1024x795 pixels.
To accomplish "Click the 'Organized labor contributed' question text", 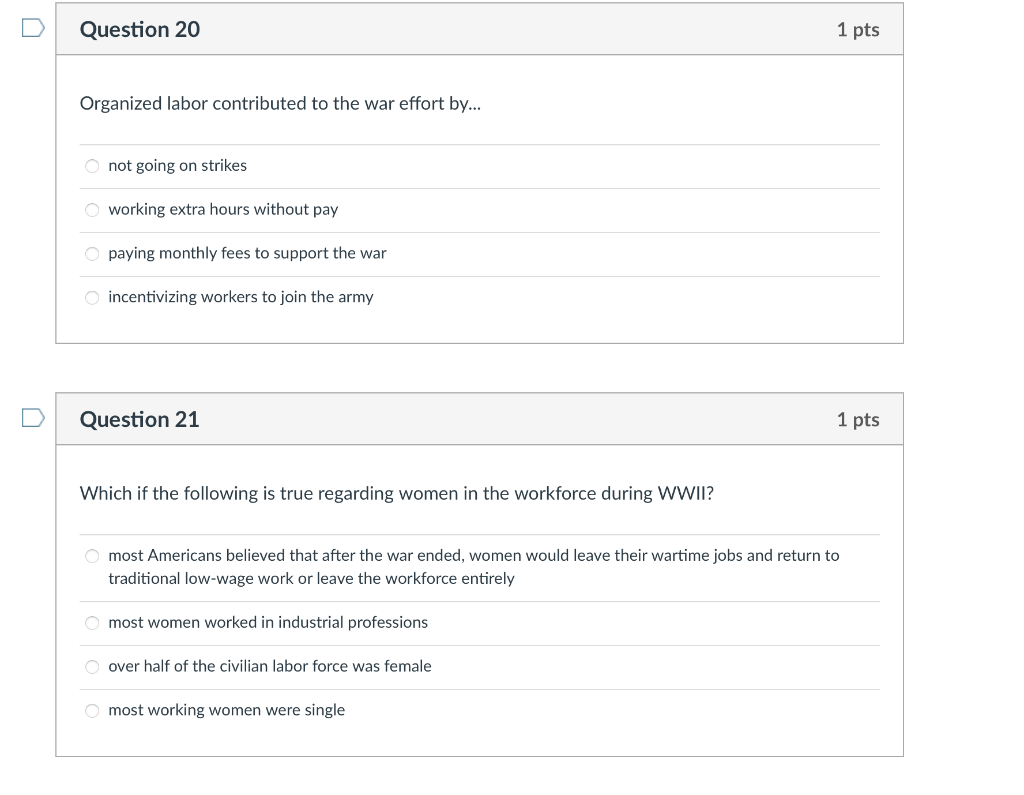I will pyautogui.click(x=280, y=104).
